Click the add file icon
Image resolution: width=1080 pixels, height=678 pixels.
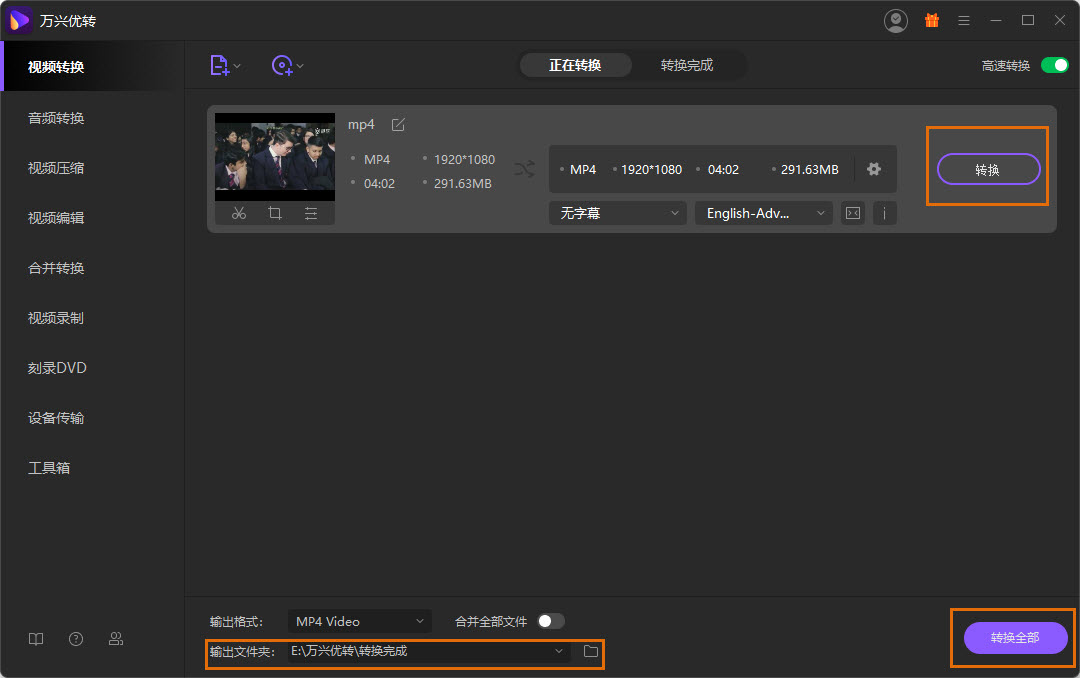coord(219,66)
